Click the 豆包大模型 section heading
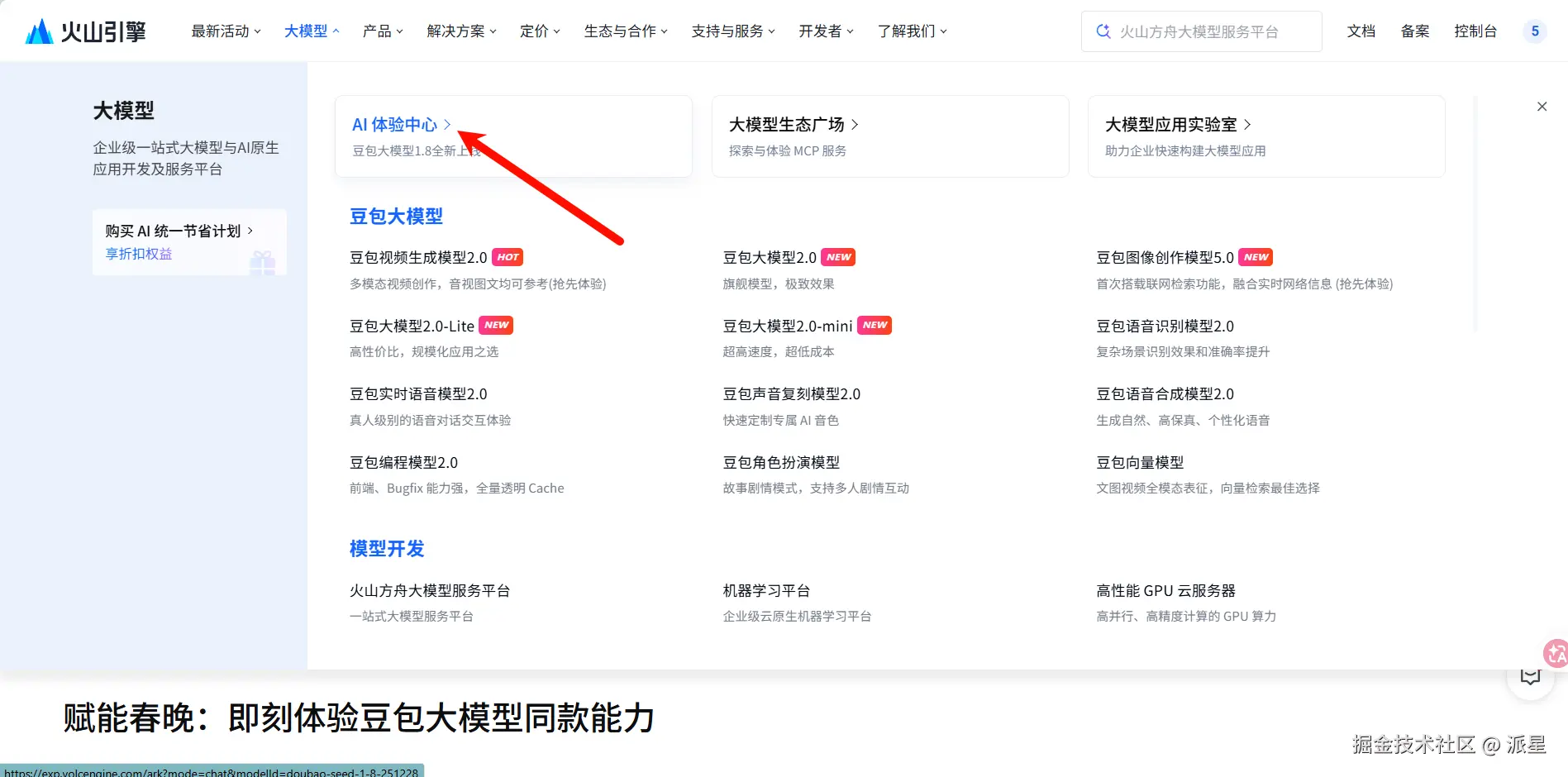The width and height of the screenshot is (1568, 777). tap(396, 217)
